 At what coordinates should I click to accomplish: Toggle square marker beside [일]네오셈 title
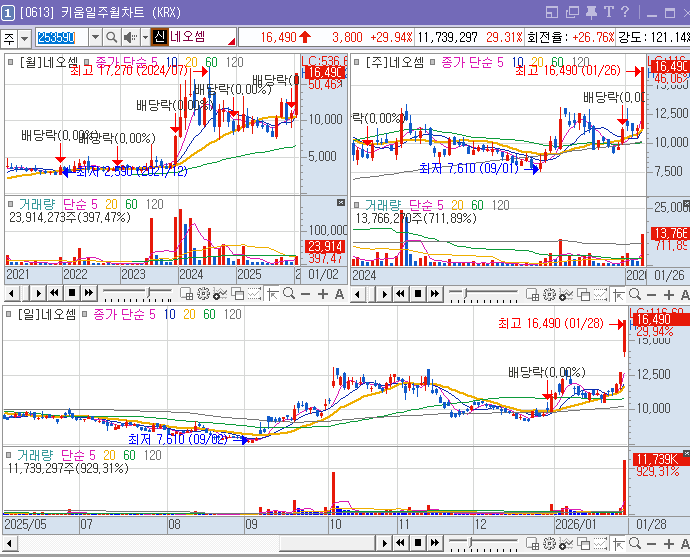coord(8,314)
